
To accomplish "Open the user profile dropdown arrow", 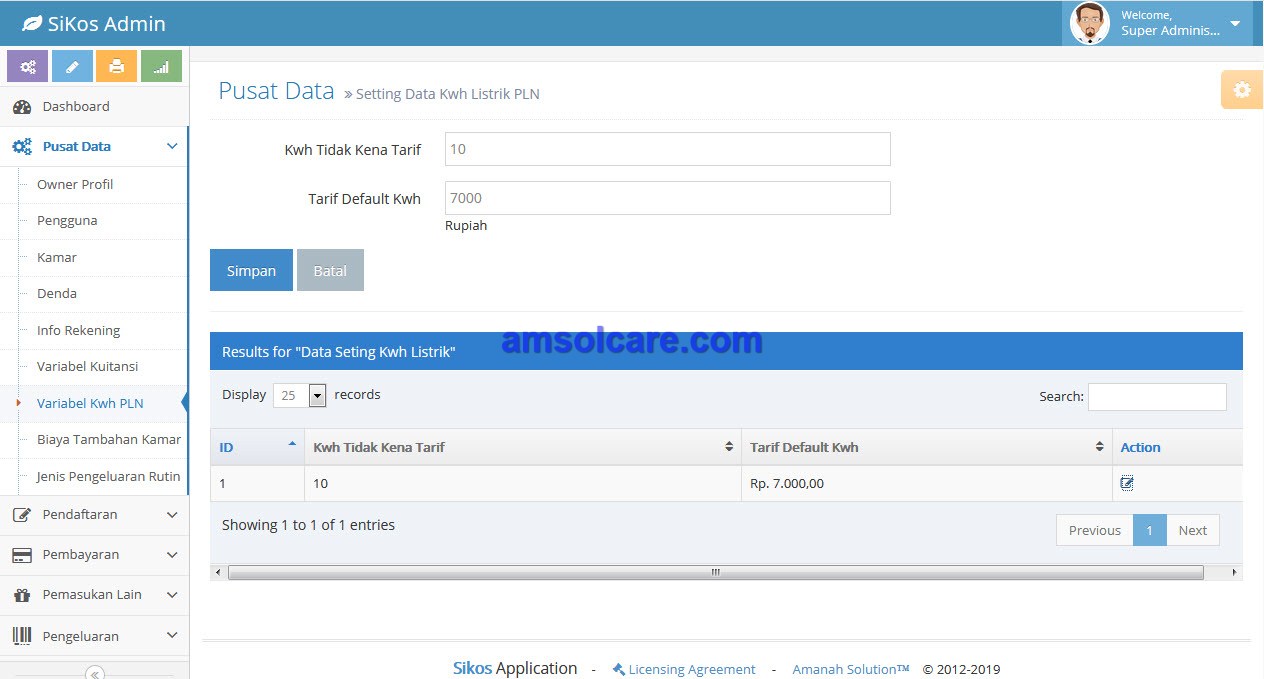I will (1235, 23).
